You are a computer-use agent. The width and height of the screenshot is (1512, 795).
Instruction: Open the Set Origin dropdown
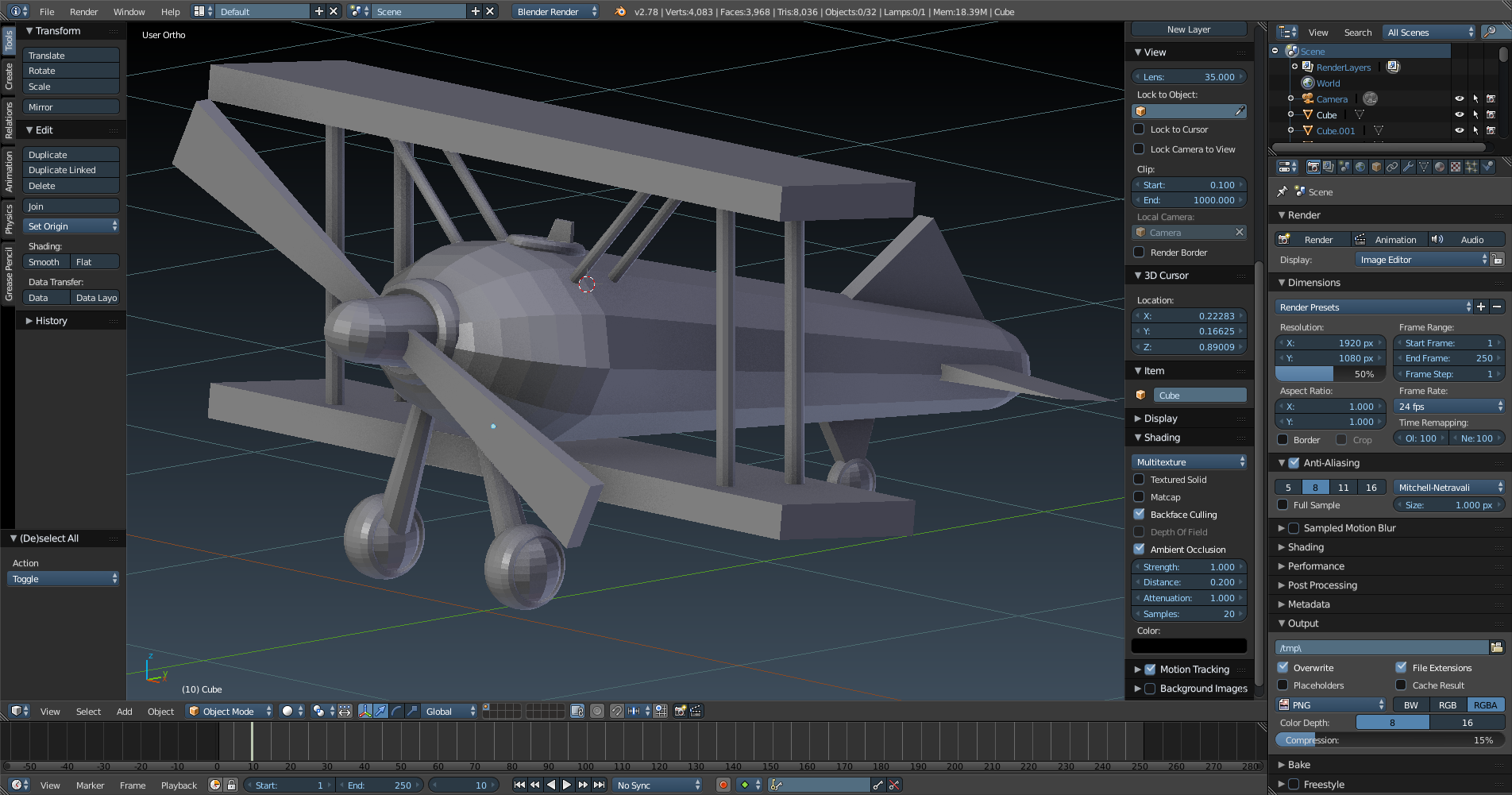pyautogui.click(x=71, y=226)
